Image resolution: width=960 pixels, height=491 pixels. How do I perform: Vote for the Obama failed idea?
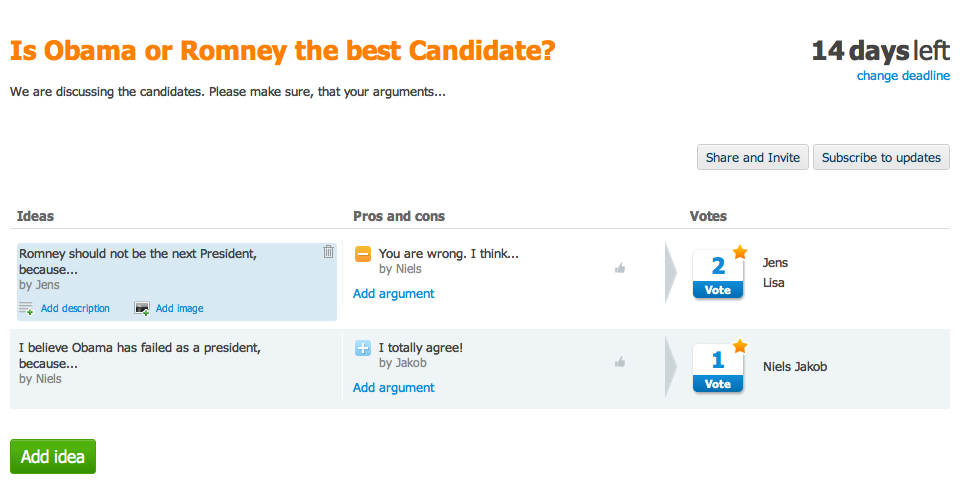(x=718, y=384)
